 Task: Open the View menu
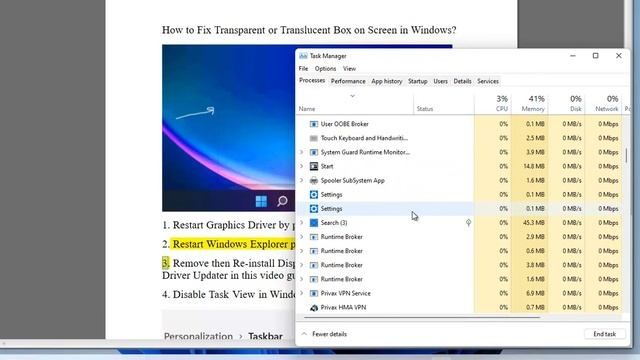coord(349,69)
